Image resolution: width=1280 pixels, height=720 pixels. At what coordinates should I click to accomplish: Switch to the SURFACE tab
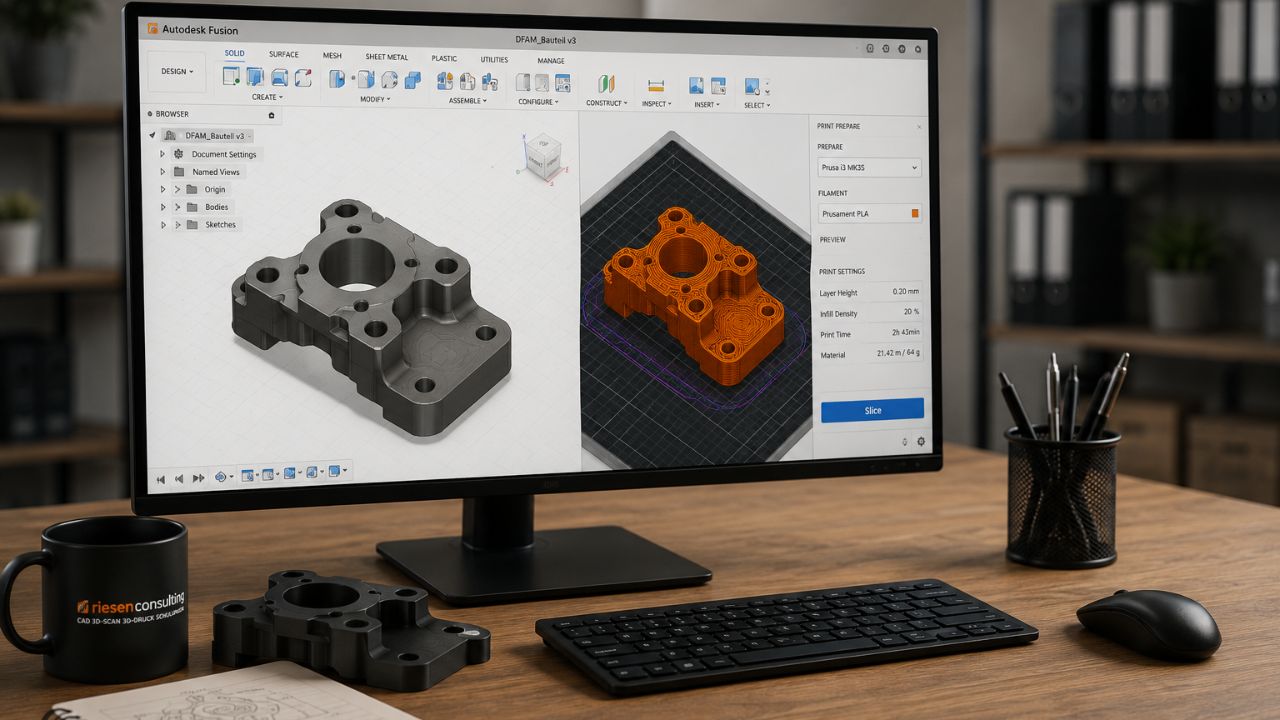pyautogui.click(x=284, y=54)
